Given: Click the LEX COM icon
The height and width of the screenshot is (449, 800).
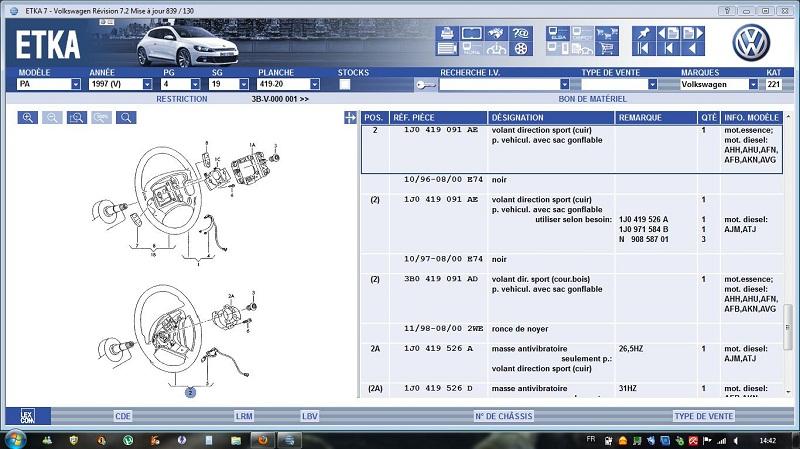Looking at the screenshot, I should coord(28,416).
